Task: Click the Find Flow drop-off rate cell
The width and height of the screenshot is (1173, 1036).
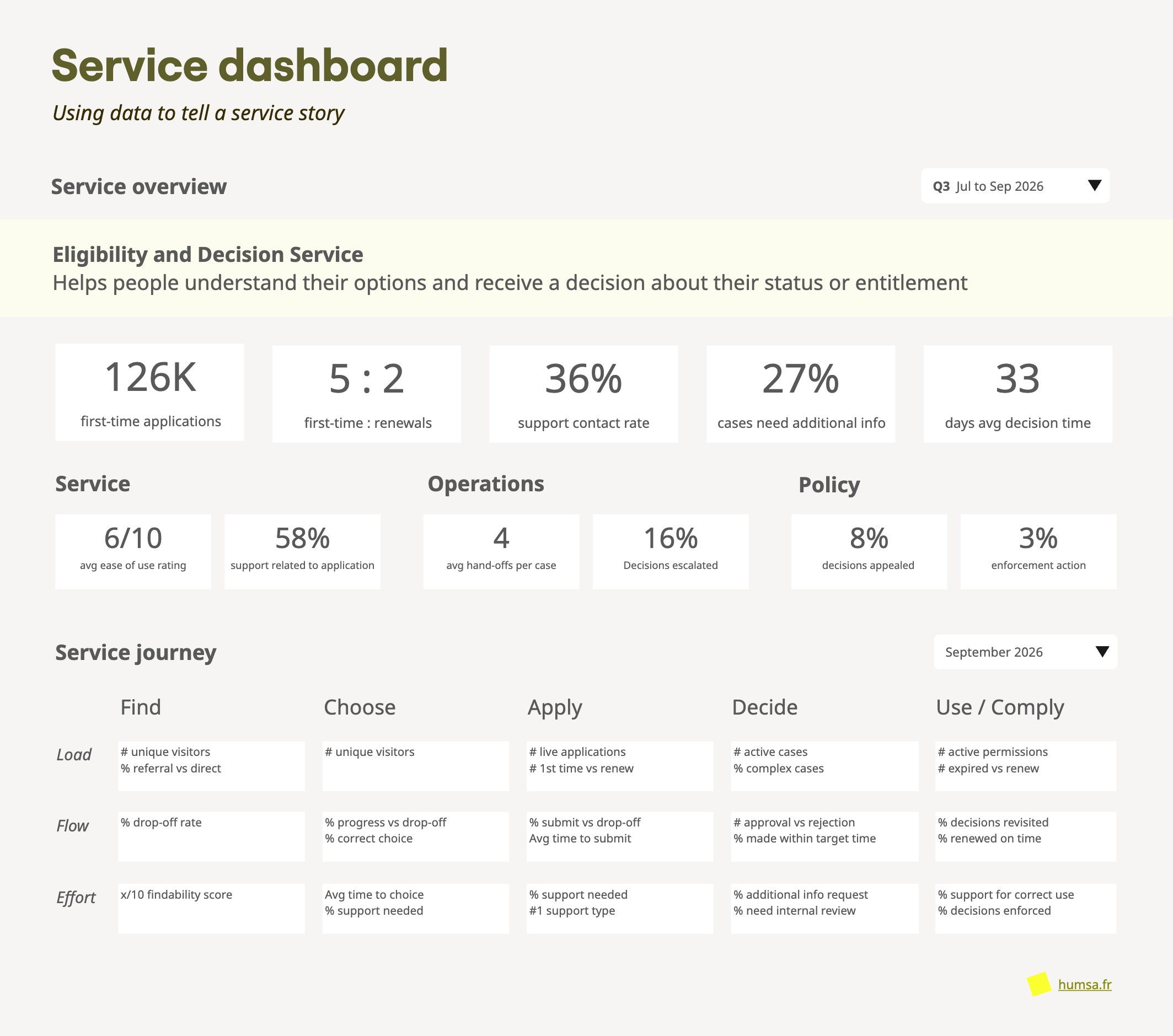Action: tap(211, 836)
